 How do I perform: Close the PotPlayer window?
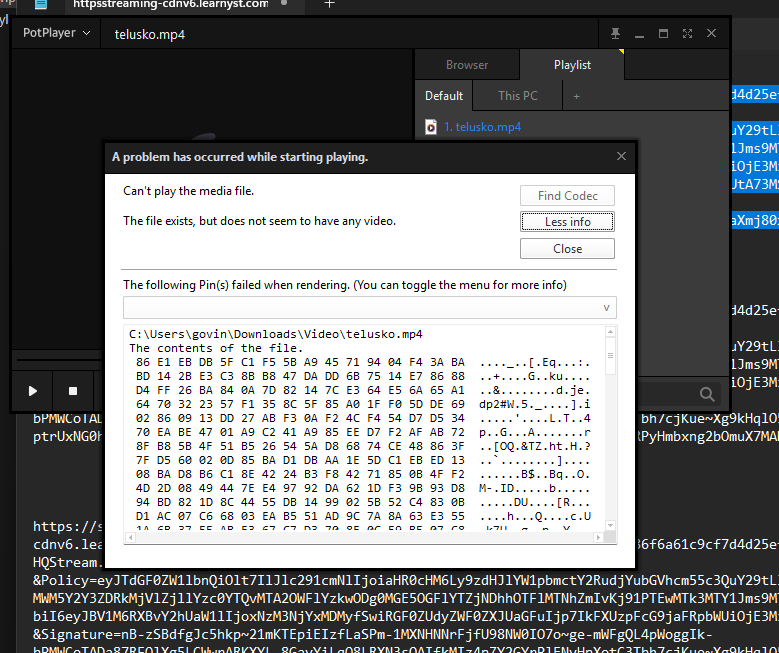click(711, 33)
